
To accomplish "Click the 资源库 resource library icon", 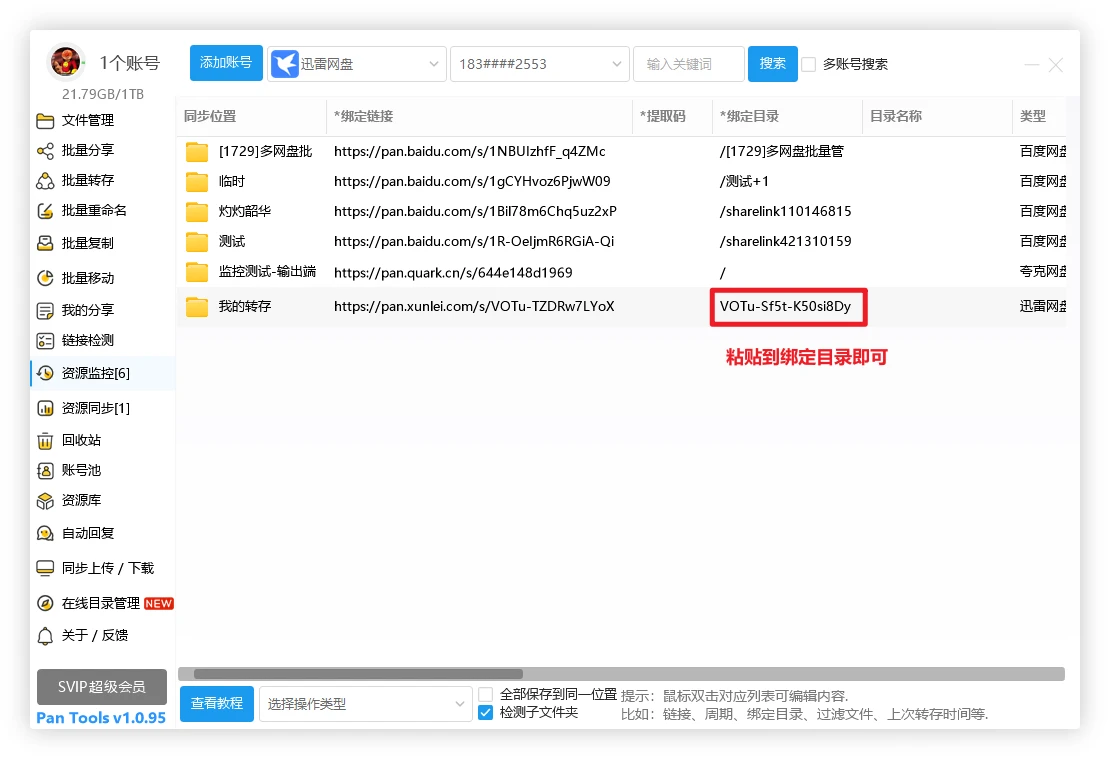I will click(45, 501).
